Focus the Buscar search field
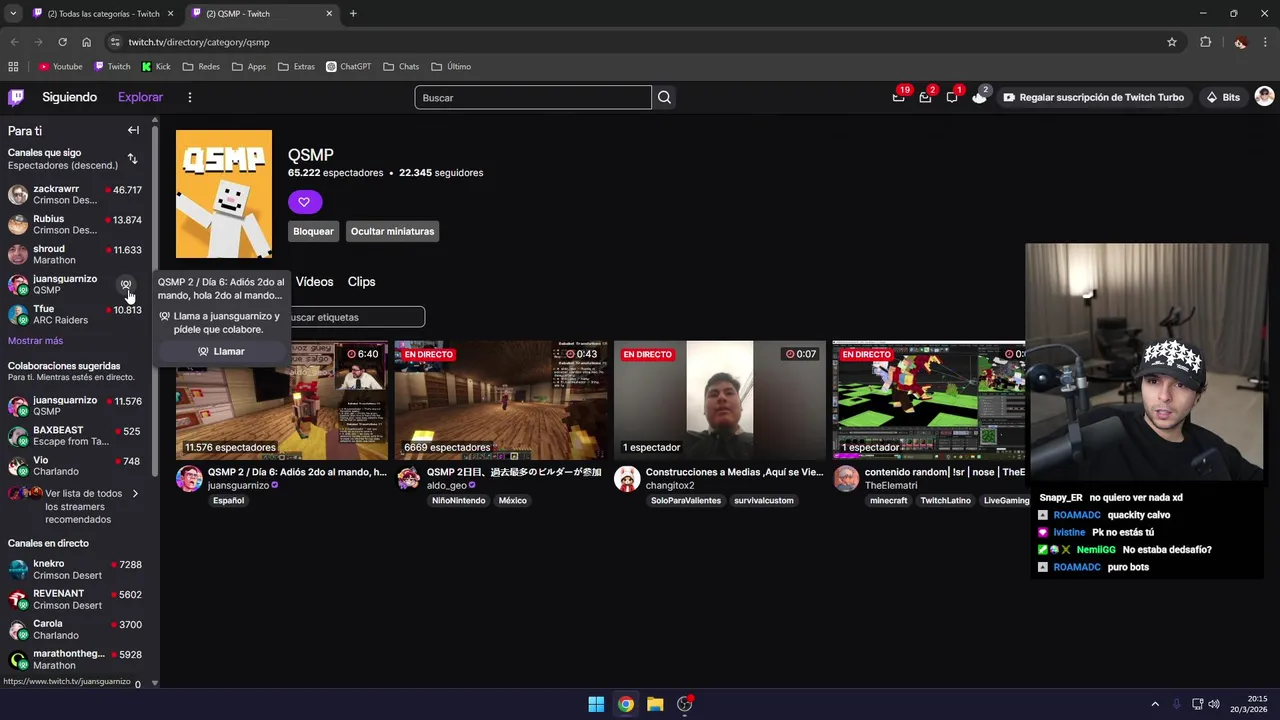 pyautogui.click(x=533, y=97)
